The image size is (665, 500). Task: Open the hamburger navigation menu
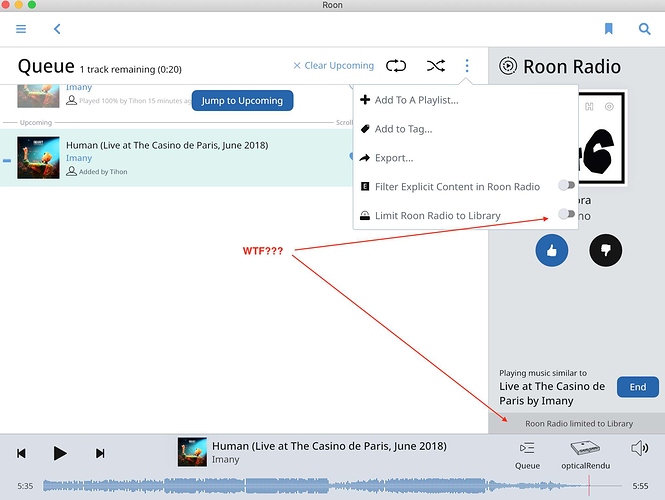(21, 29)
